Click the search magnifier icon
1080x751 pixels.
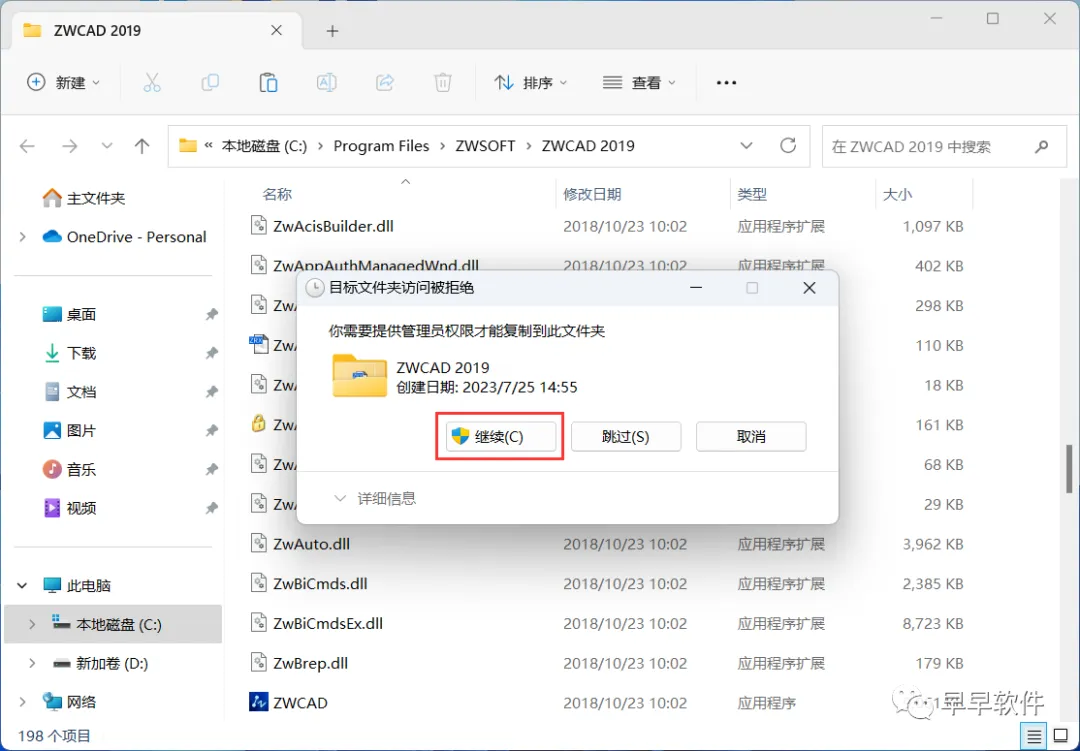1041,146
